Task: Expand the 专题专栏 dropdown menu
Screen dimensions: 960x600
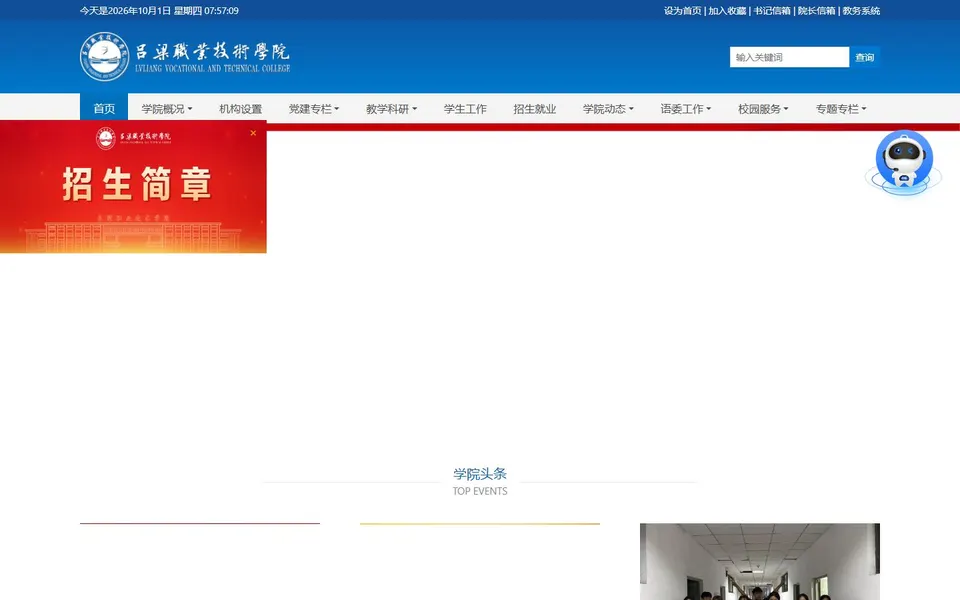Action: (841, 108)
